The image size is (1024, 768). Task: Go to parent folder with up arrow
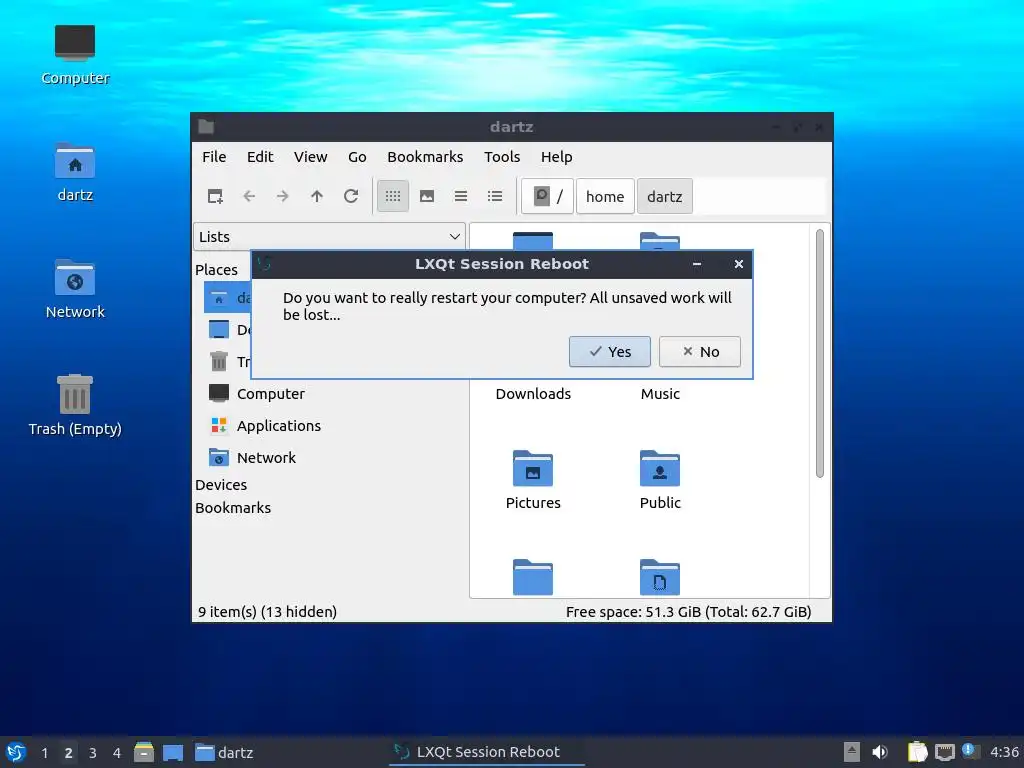pos(317,196)
